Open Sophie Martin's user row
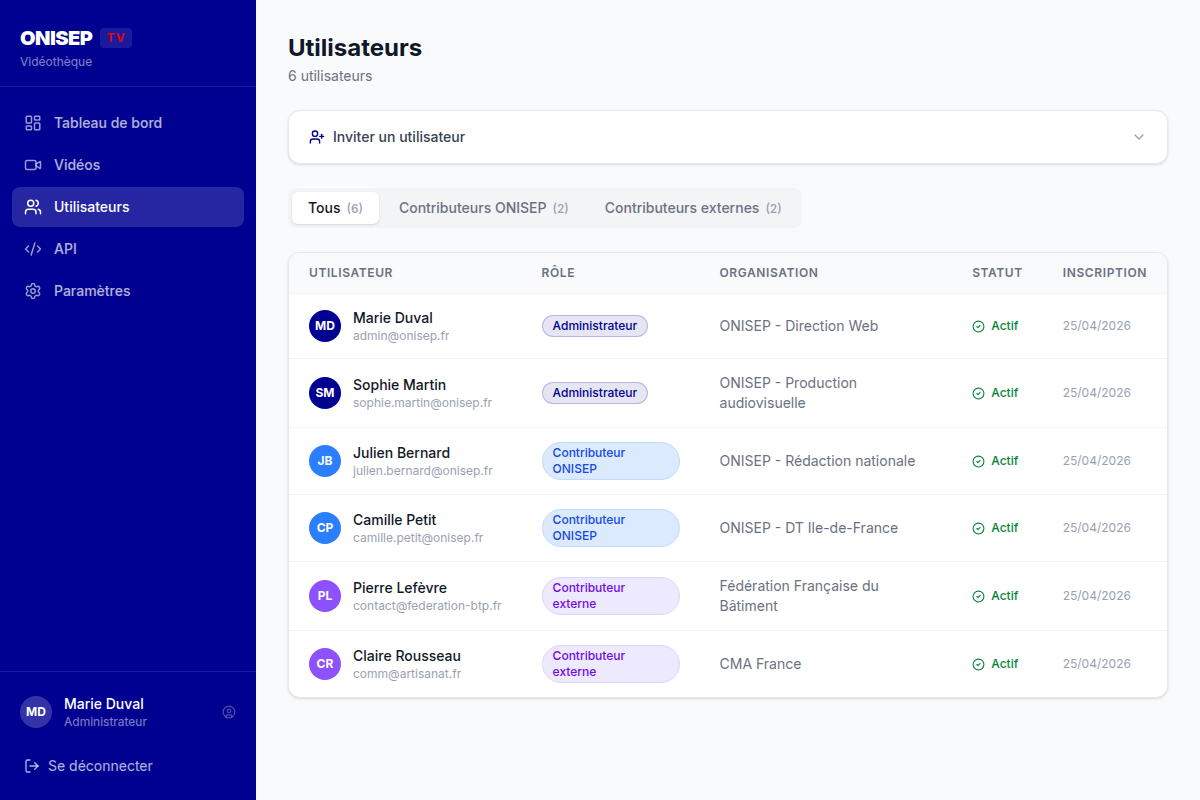Viewport: 1200px width, 800px height. (728, 393)
